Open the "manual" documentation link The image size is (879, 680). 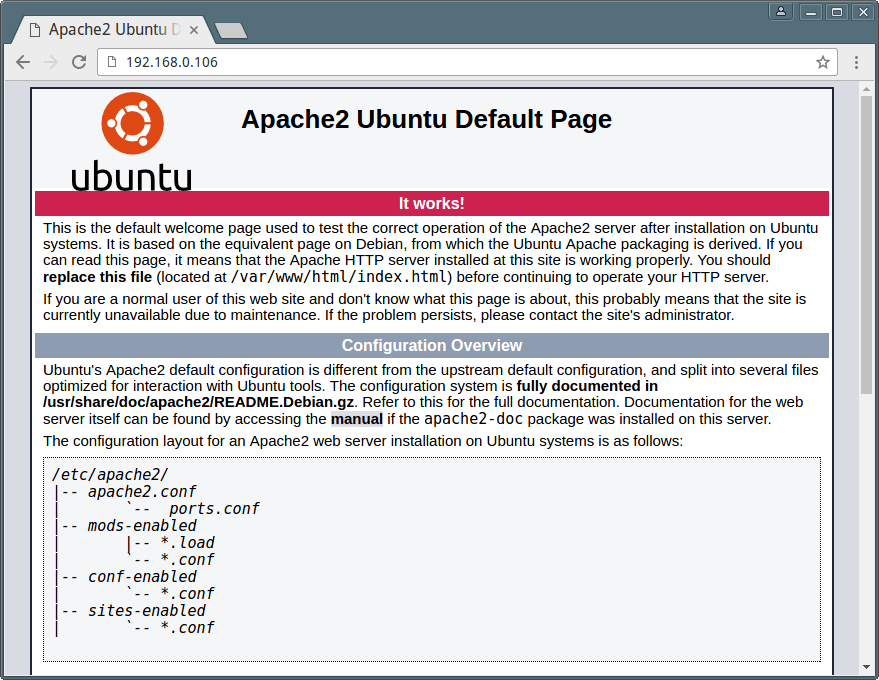point(357,419)
